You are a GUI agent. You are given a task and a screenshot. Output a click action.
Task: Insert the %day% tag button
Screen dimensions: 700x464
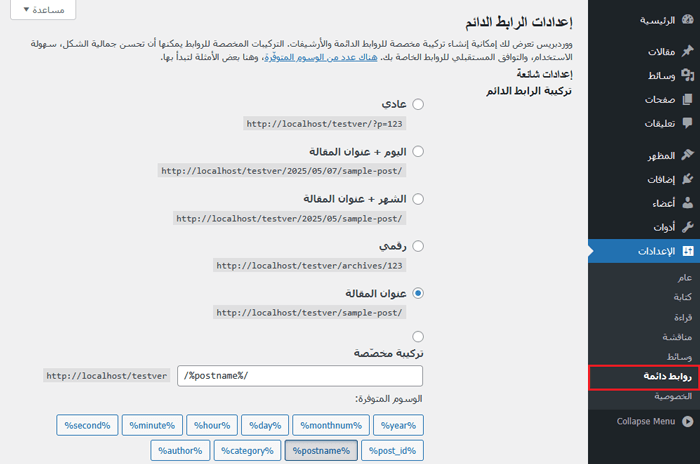point(265,425)
